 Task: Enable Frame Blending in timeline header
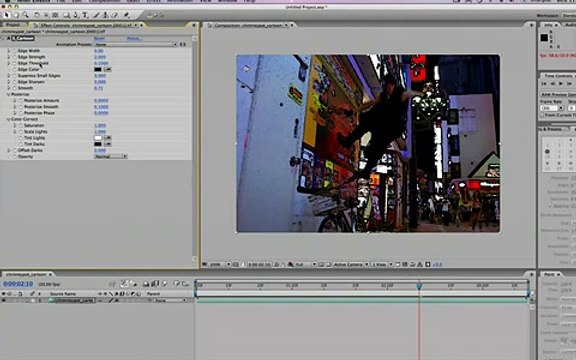coord(155,284)
